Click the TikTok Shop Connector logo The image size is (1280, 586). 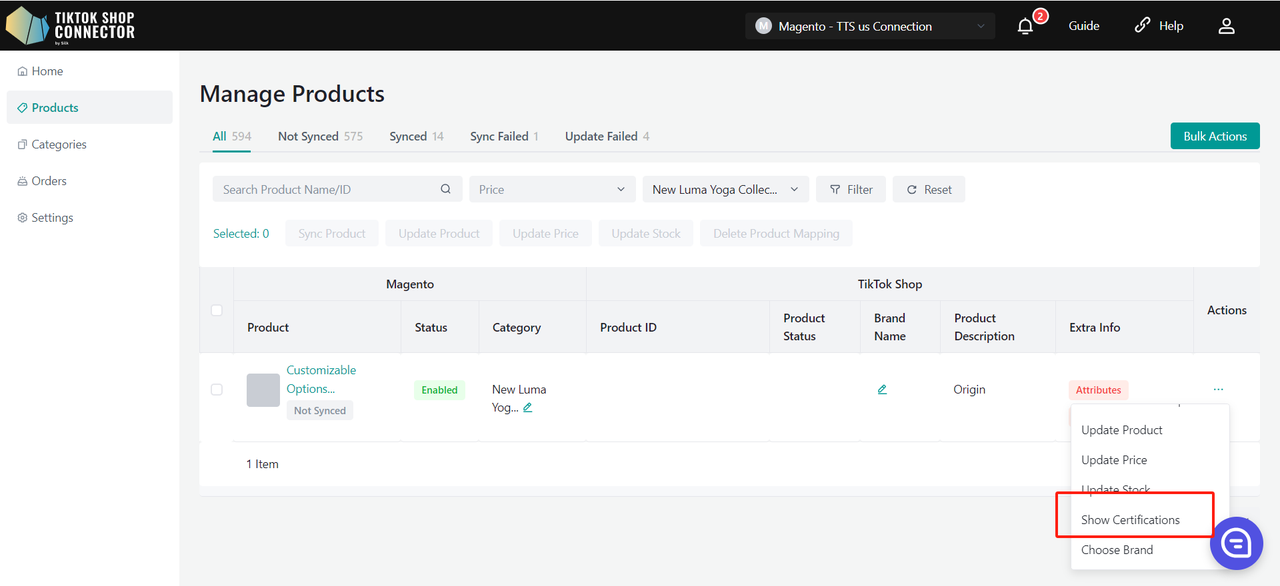(x=71, y=25)
